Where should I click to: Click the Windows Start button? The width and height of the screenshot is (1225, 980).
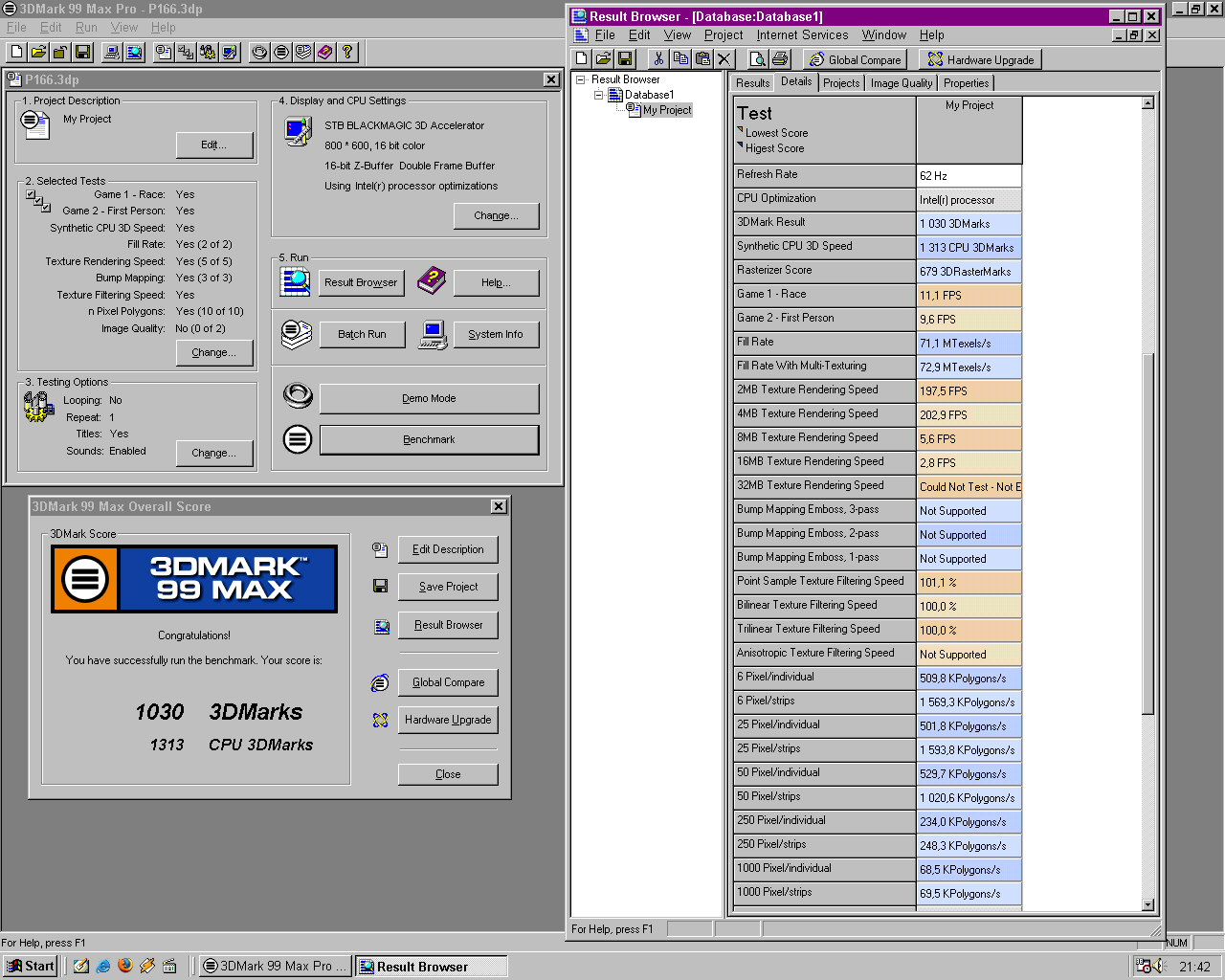coord(32,966)
